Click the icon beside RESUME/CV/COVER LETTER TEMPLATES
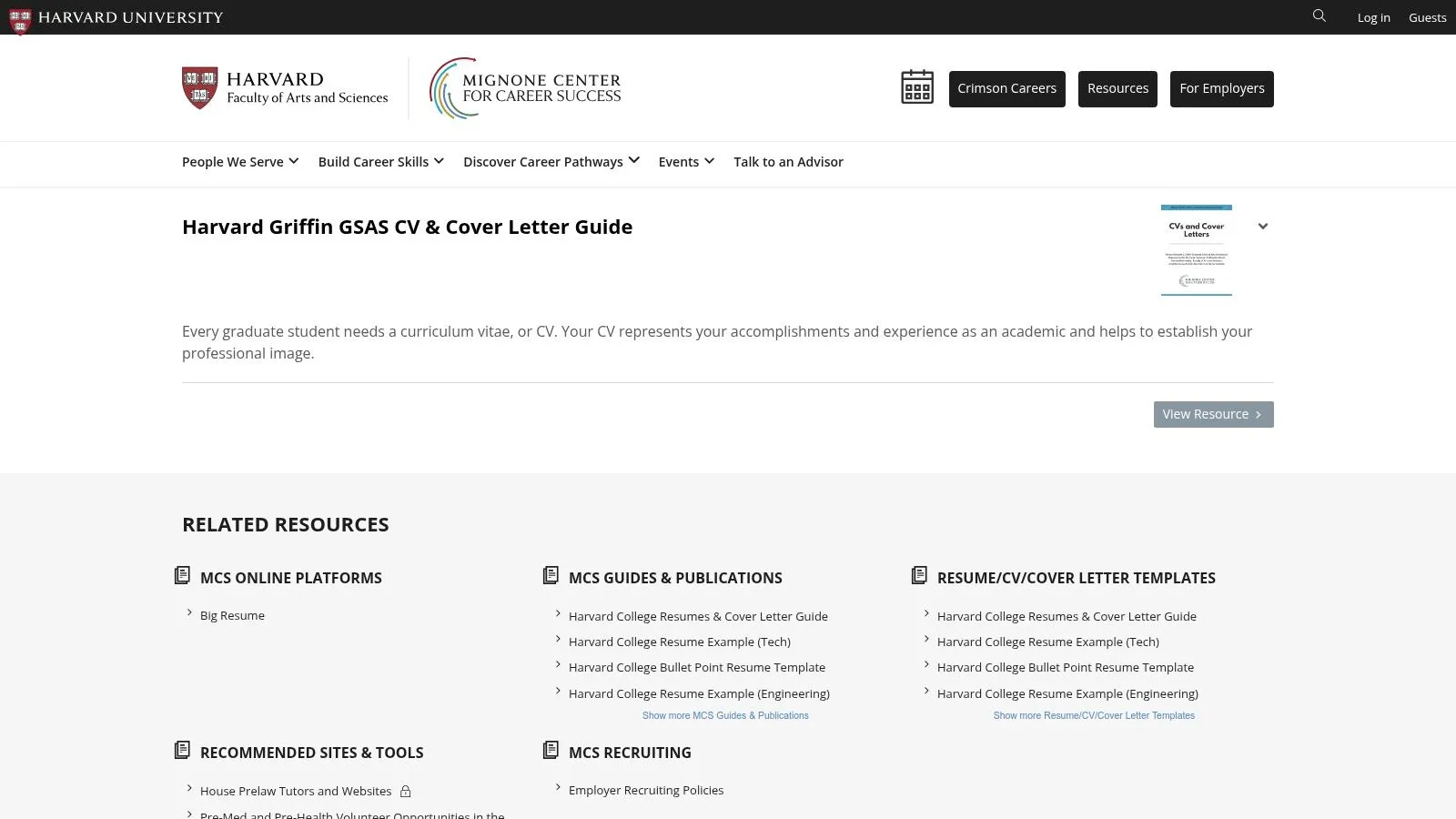 pos(919,575)
